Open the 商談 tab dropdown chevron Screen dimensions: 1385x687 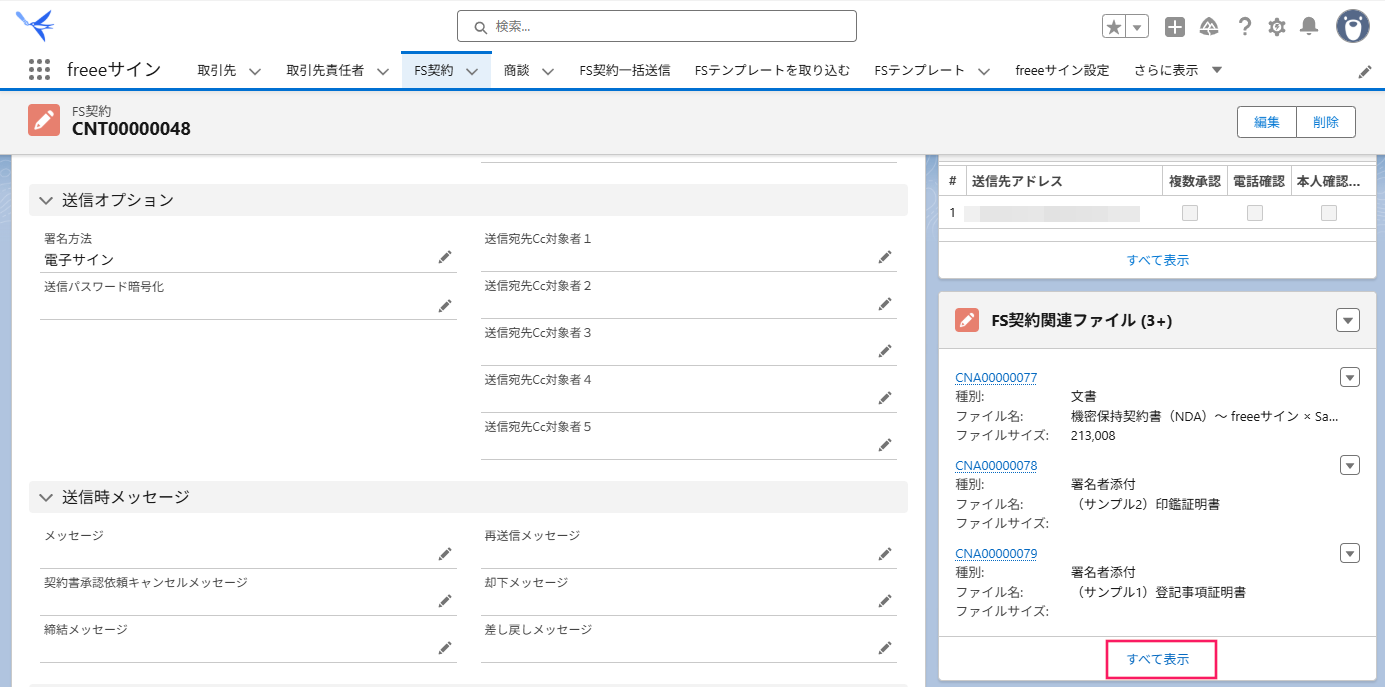point(548,71)
